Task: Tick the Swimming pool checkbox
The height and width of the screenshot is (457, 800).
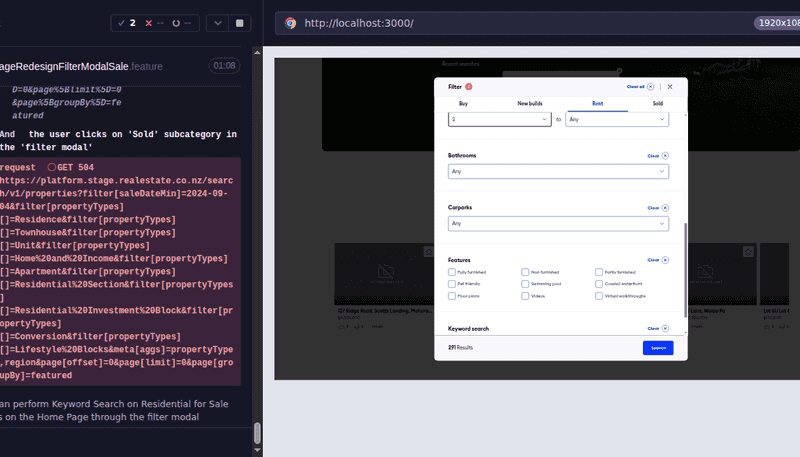Action: 525,284
